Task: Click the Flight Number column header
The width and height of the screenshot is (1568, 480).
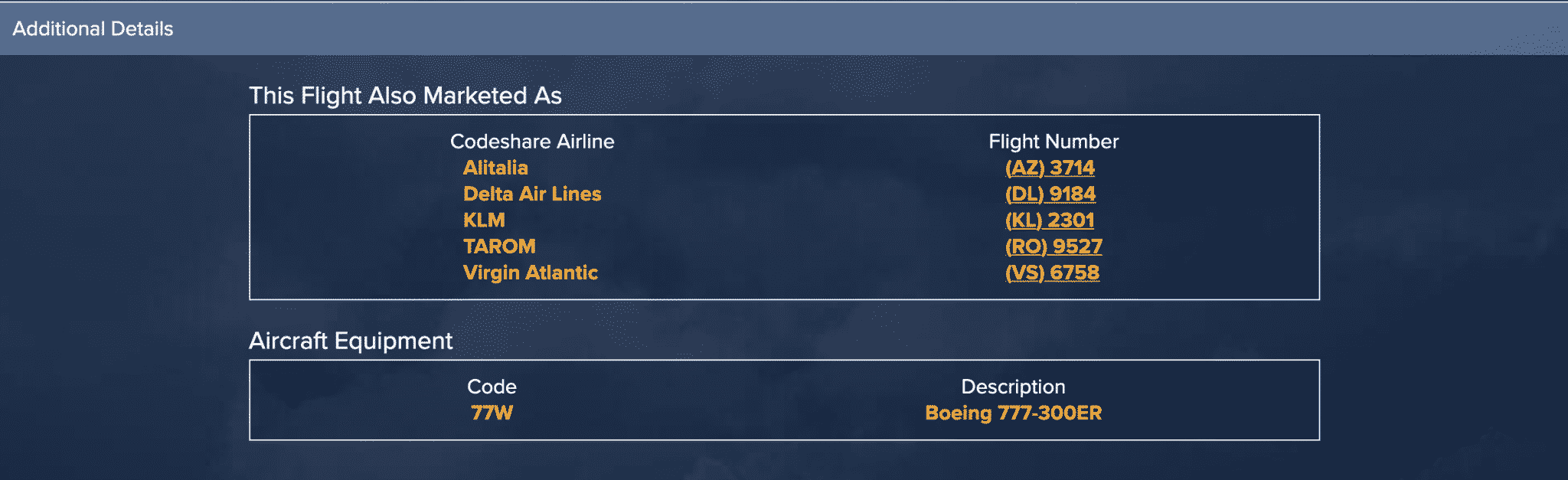Action: 1053,142
